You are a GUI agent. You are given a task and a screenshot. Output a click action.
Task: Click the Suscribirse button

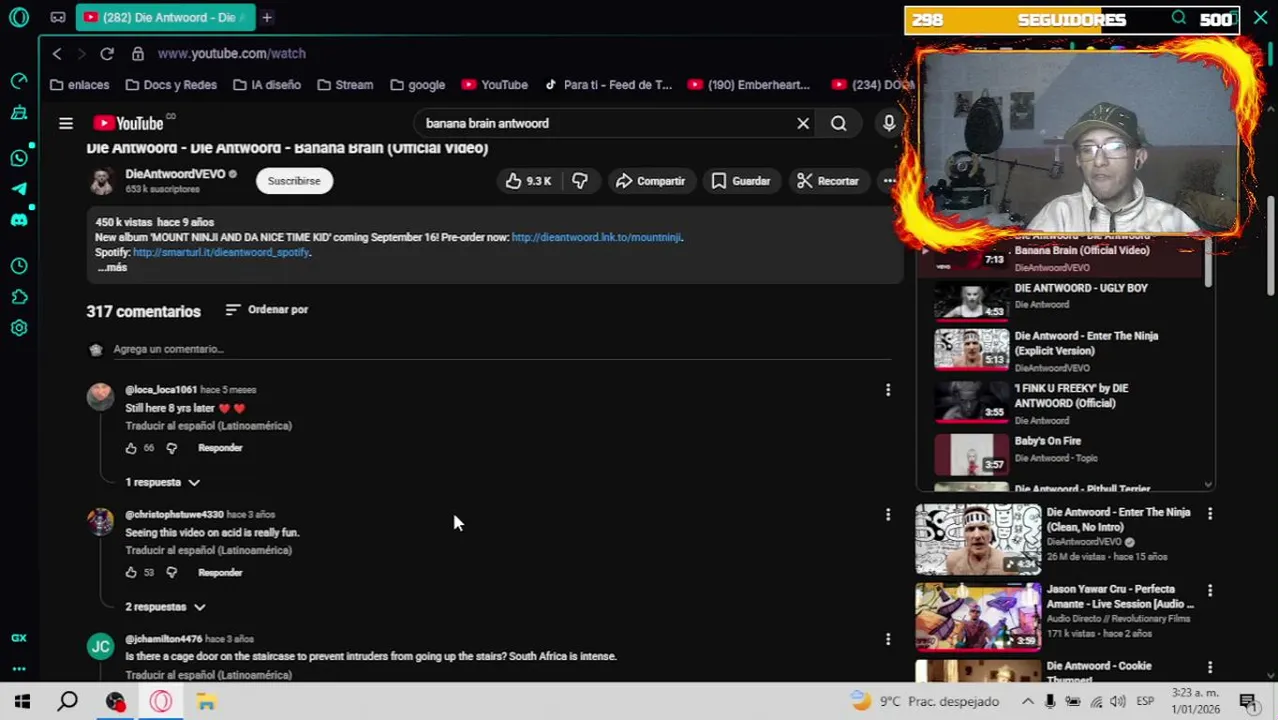click(x=294, y=181)
